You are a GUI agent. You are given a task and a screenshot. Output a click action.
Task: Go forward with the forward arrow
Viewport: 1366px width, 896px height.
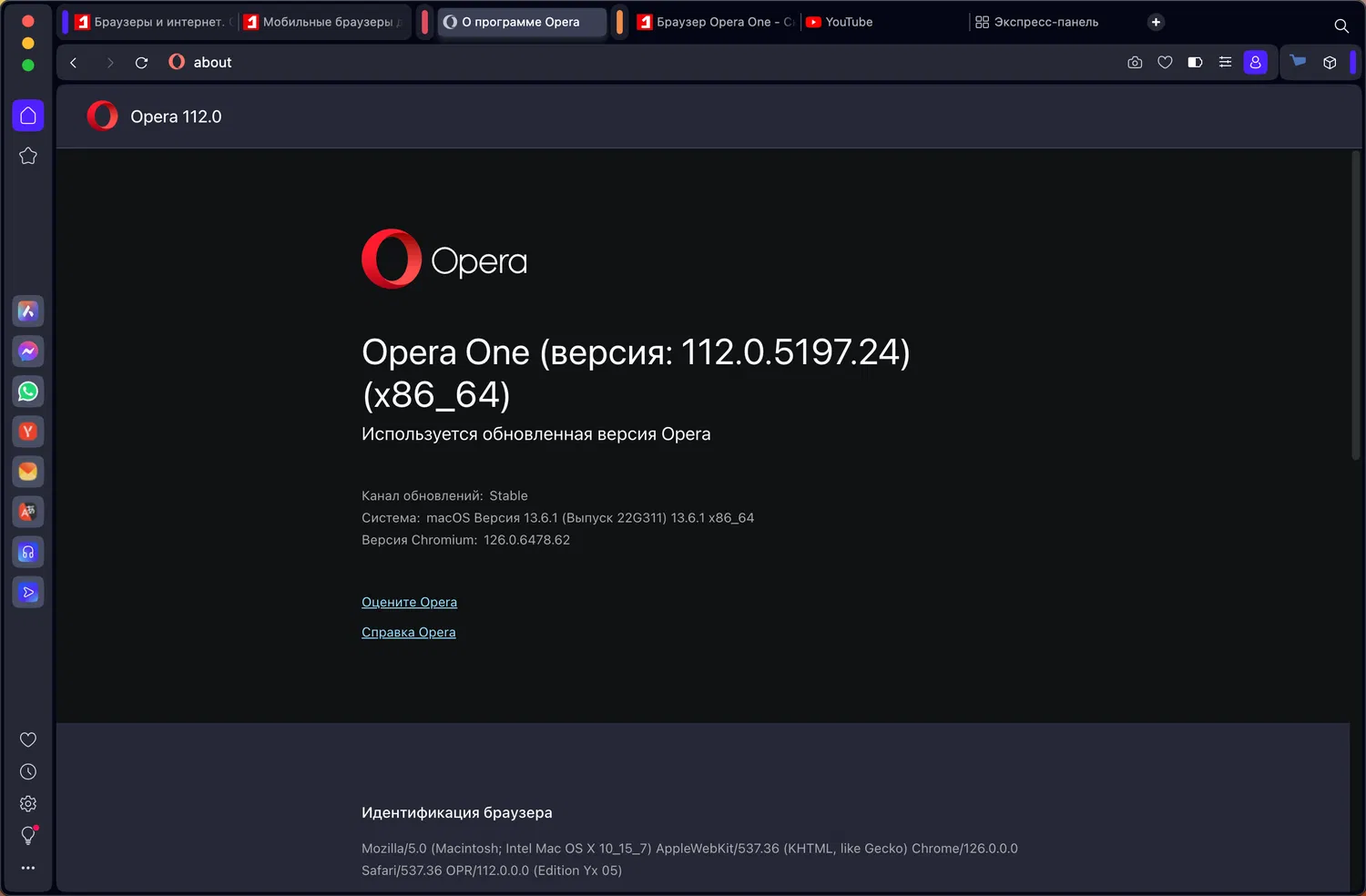[110, 63]
